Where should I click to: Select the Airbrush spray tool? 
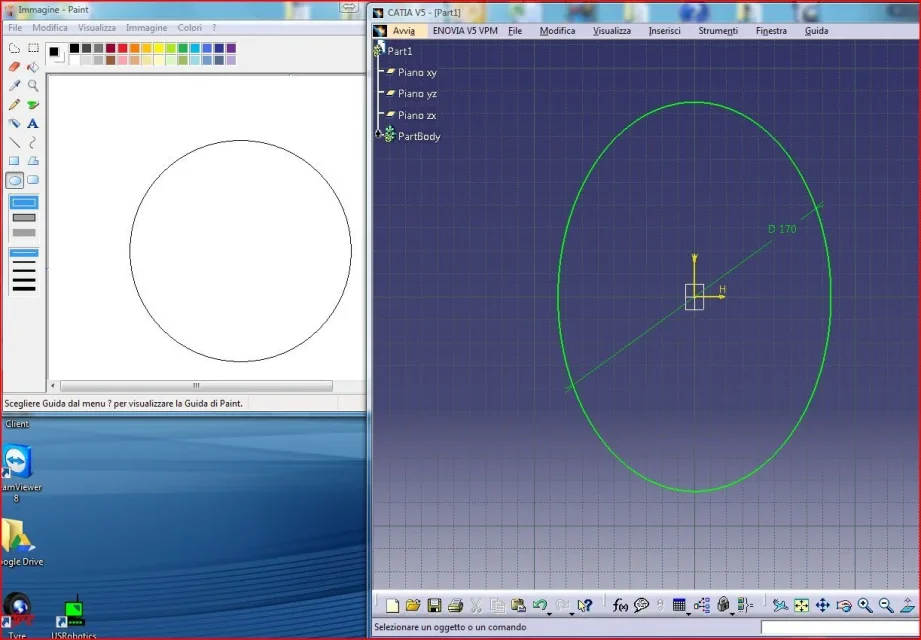14,123
